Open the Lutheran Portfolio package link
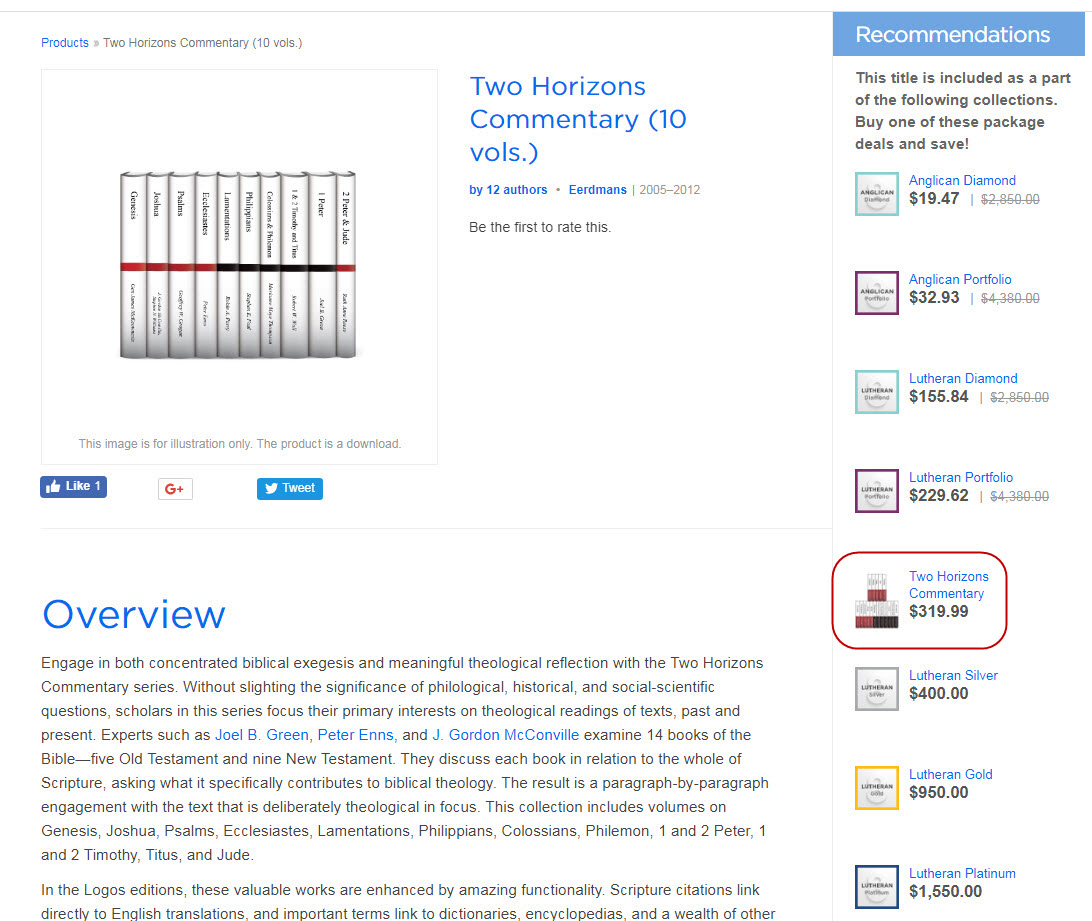Image resolution: width=1092 pixels, height=921 pixels. click(x=960, y=477)
